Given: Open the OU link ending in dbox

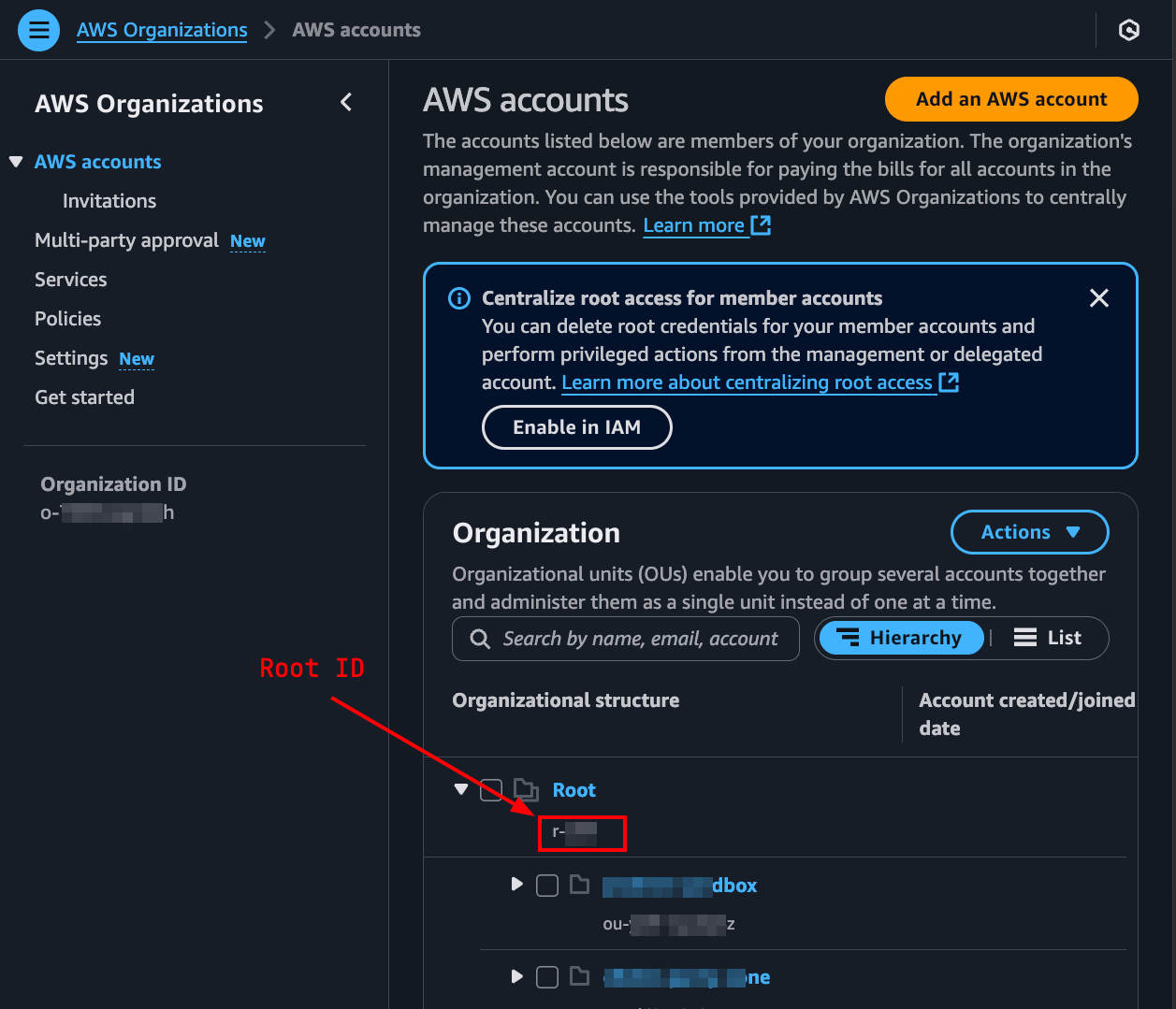Looking at the screenshot, I should click(x=680, y=886).
